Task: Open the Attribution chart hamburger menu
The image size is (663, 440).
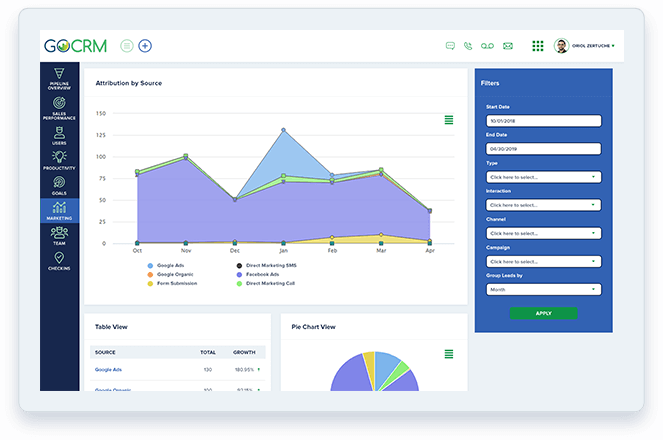Action: pos(449,120)
